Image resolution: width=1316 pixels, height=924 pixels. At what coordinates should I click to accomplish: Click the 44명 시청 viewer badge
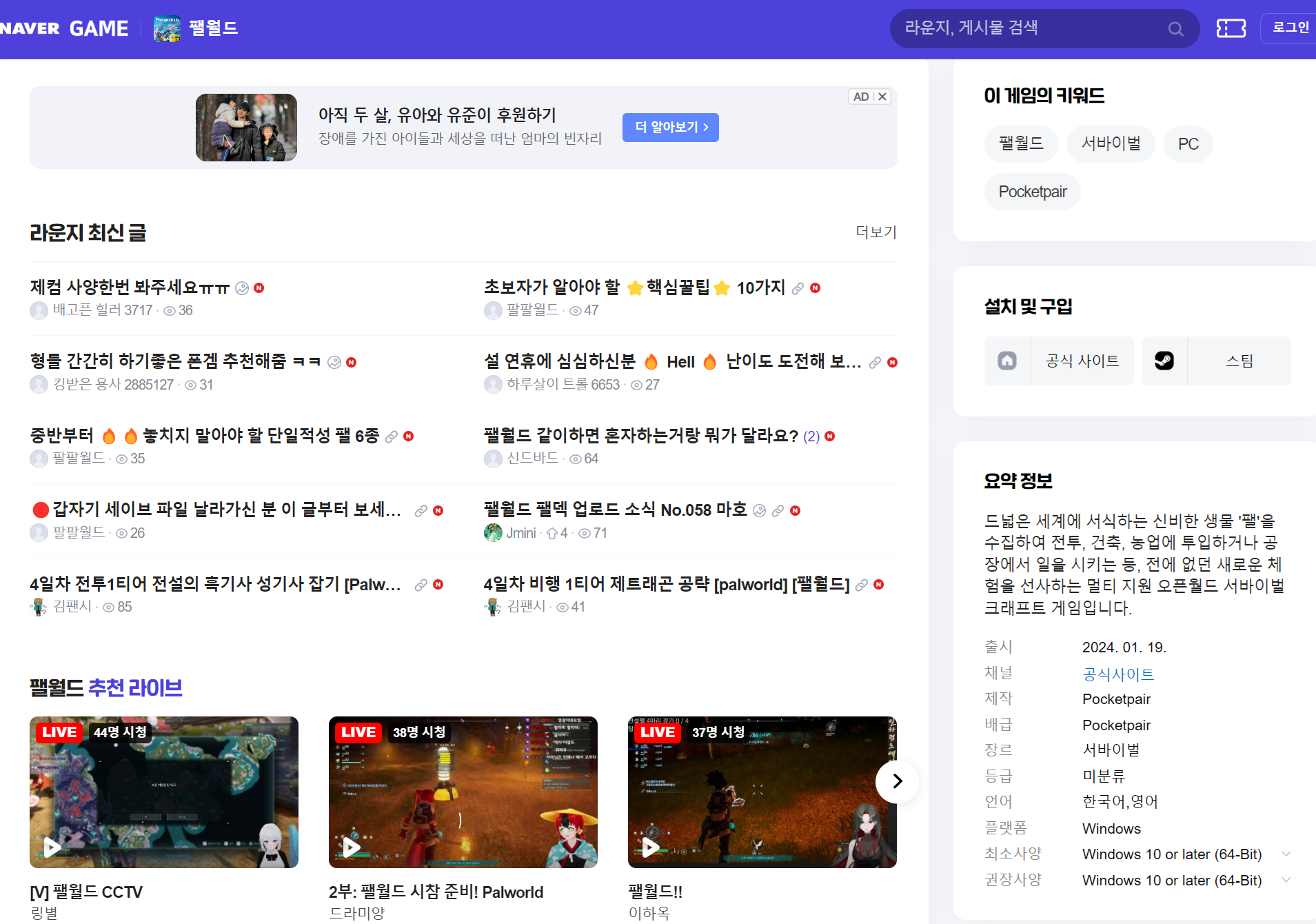(x=120, y=732)
